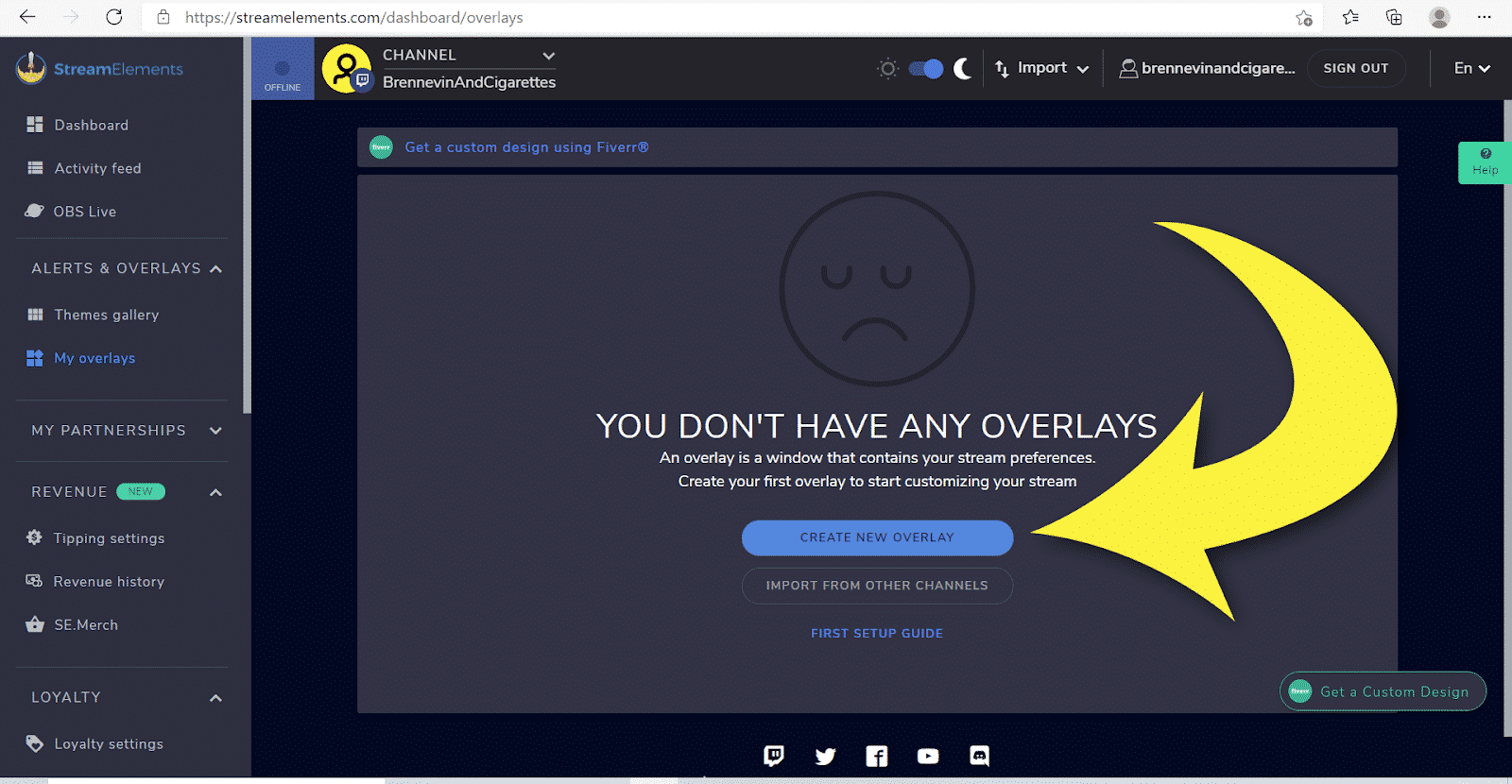Click the Sign Out button

click(x=1356, y=68)
